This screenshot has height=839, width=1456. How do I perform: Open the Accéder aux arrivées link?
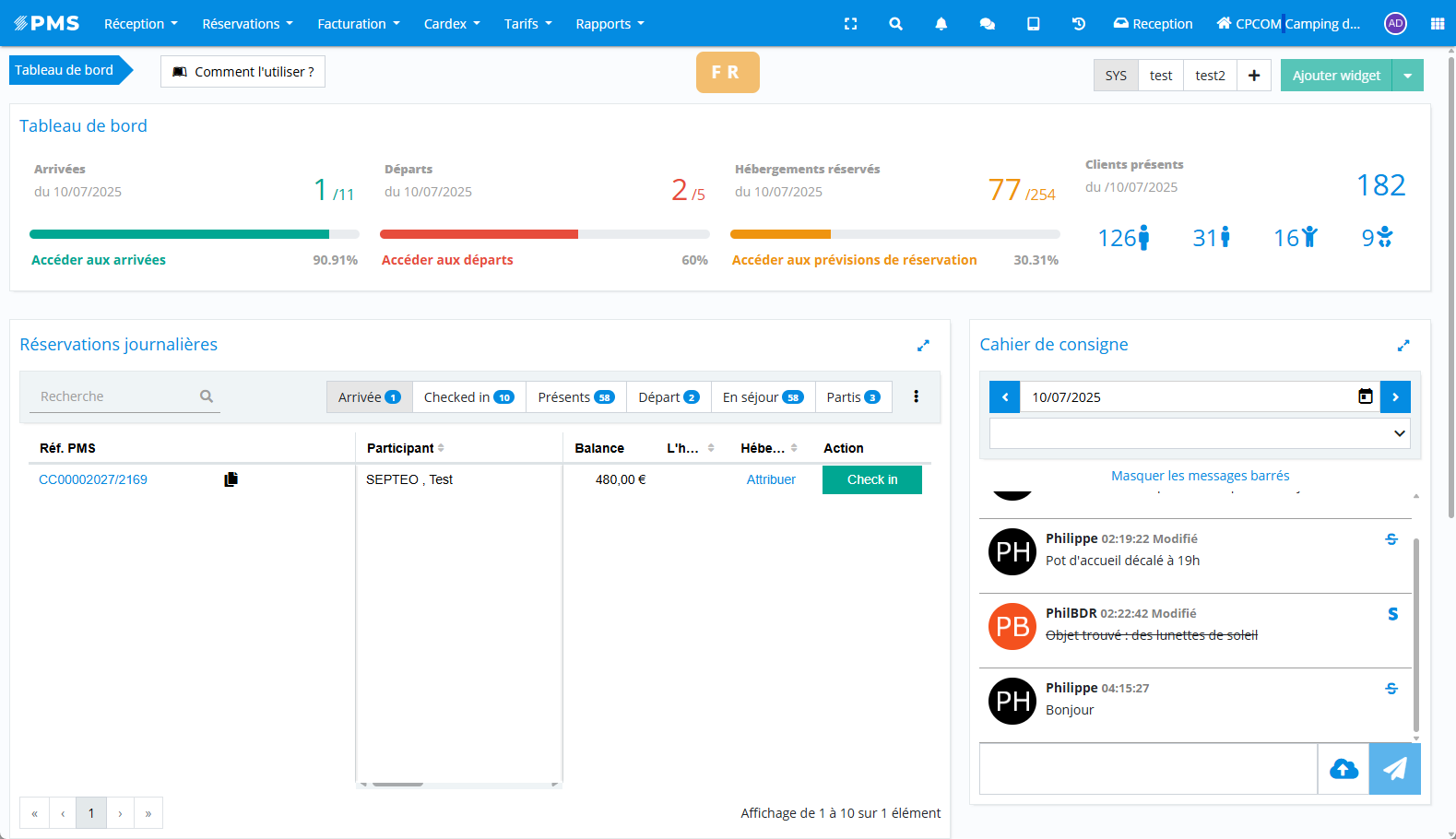point(99,260)
